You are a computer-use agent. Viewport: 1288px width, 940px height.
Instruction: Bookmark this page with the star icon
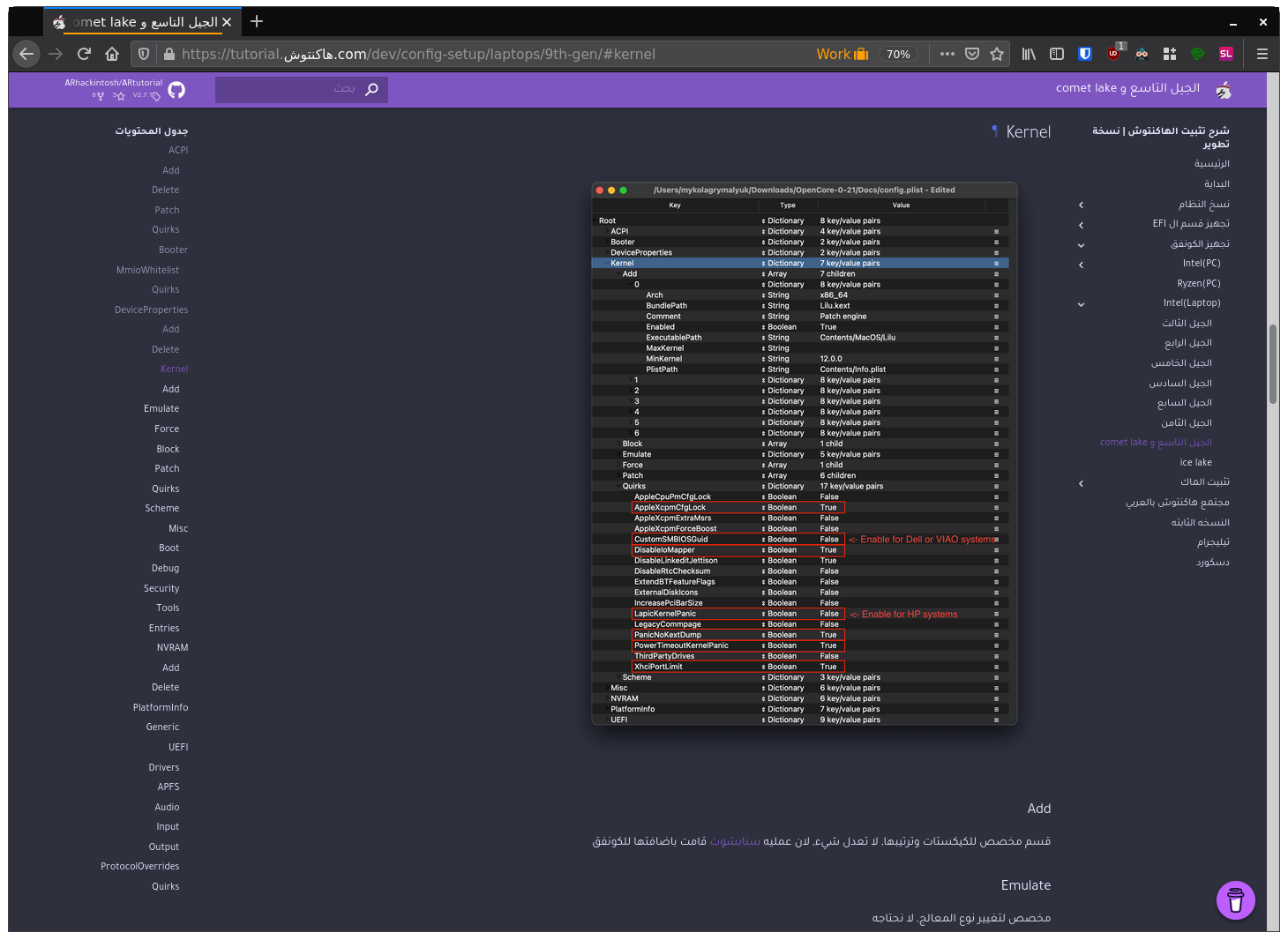[x=997, y=54]
